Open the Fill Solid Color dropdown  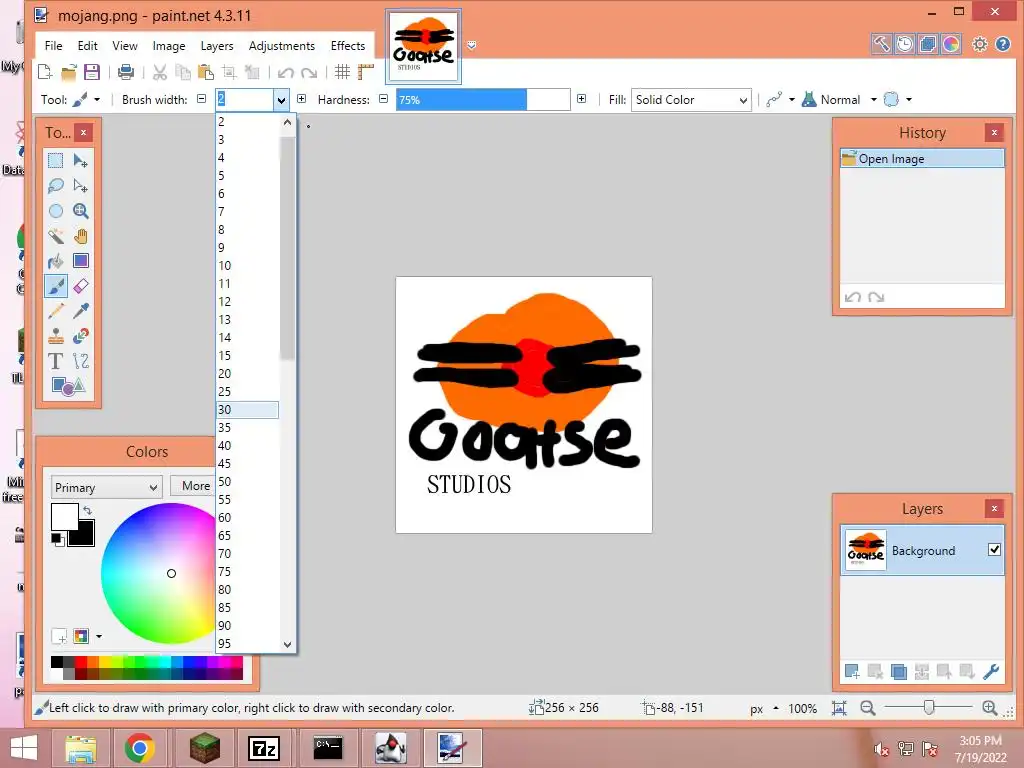(691, 99)
